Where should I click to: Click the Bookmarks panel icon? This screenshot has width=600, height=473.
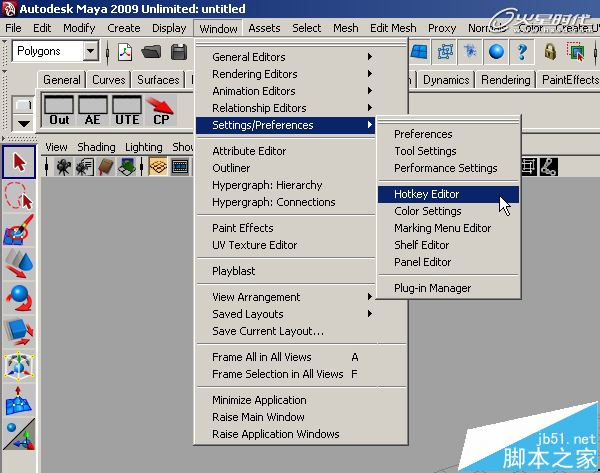(x=106, y=167)
